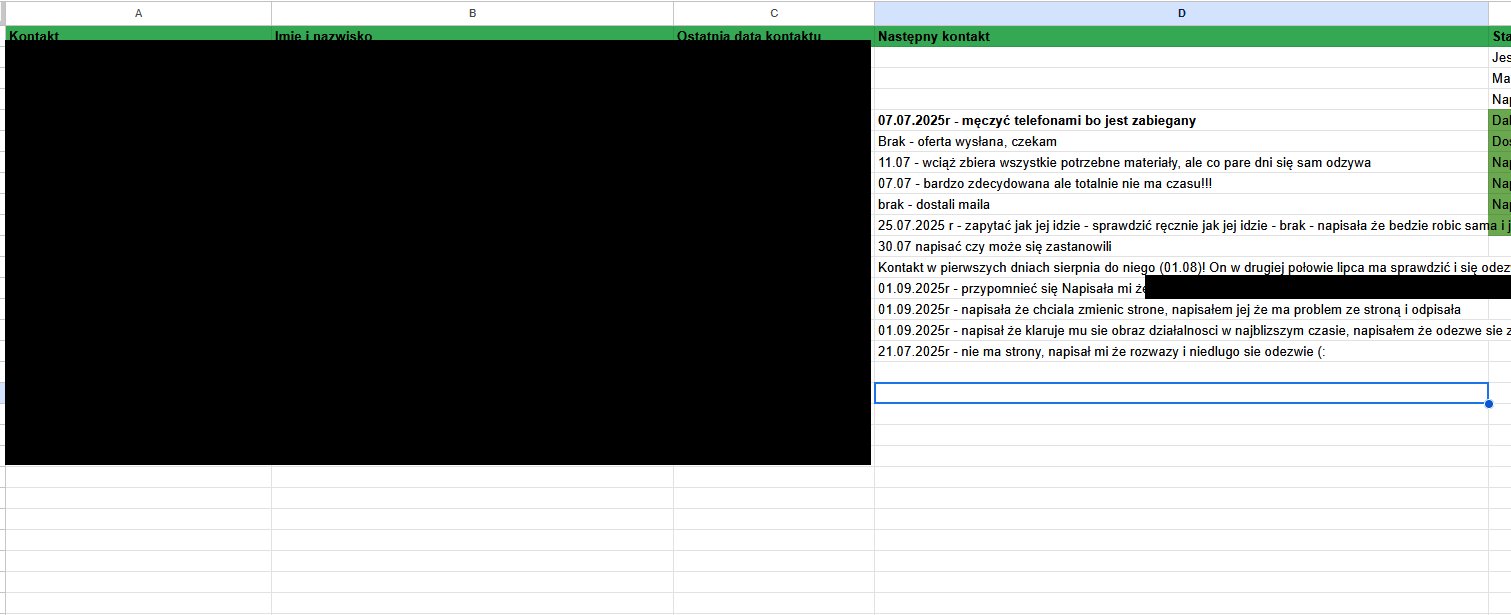
Task: Select the column B header
Action: [x=472, y=13]
